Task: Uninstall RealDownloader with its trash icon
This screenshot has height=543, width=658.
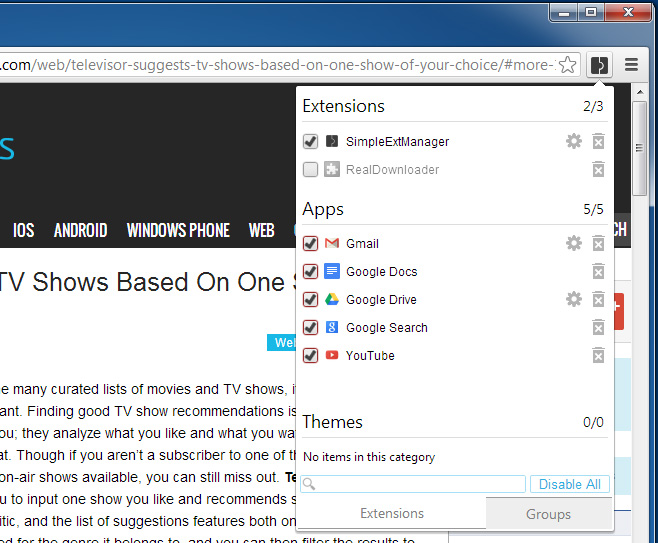Action: coord(598,170)
